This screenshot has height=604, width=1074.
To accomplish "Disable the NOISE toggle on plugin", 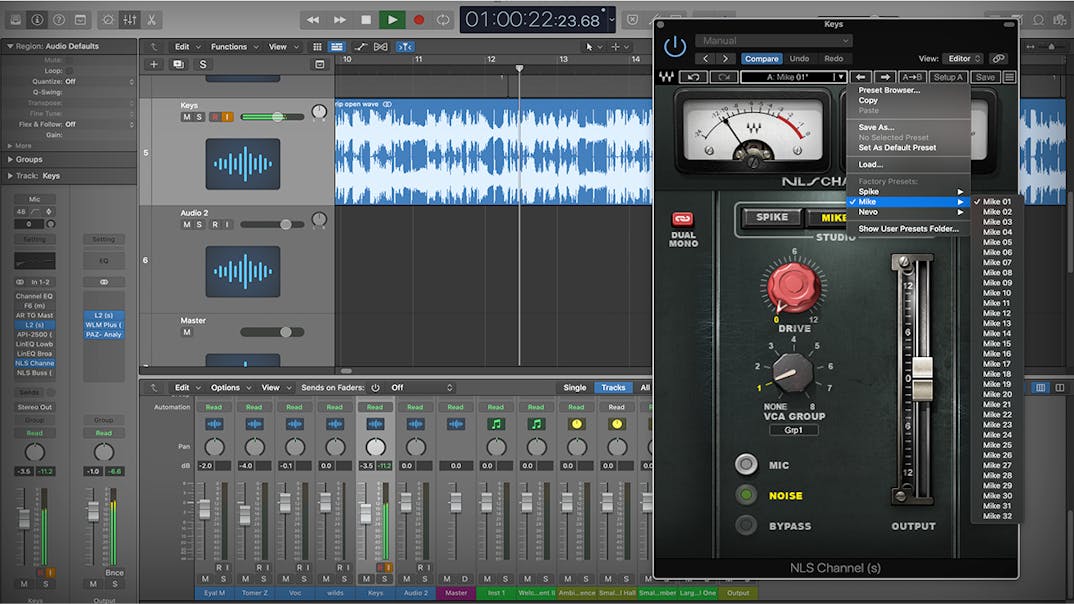I will [x=746, y=495].
